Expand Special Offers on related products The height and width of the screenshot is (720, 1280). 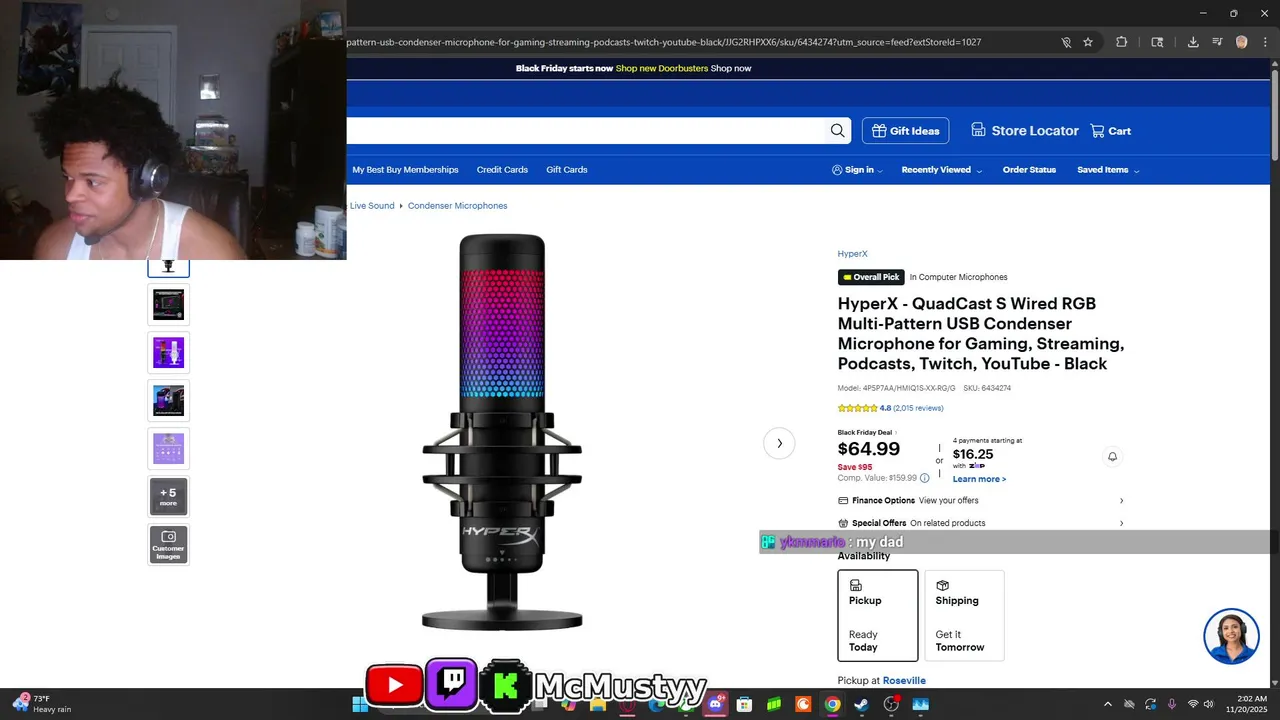[x=981, y=523]
